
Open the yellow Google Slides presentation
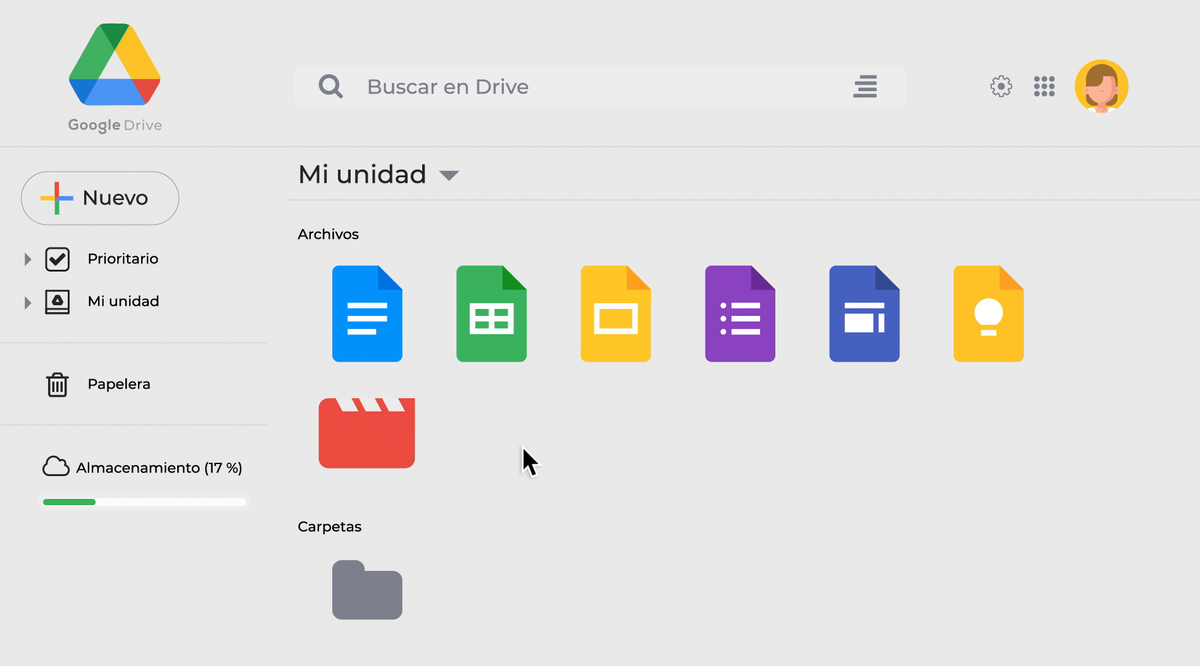click(615, 313)
